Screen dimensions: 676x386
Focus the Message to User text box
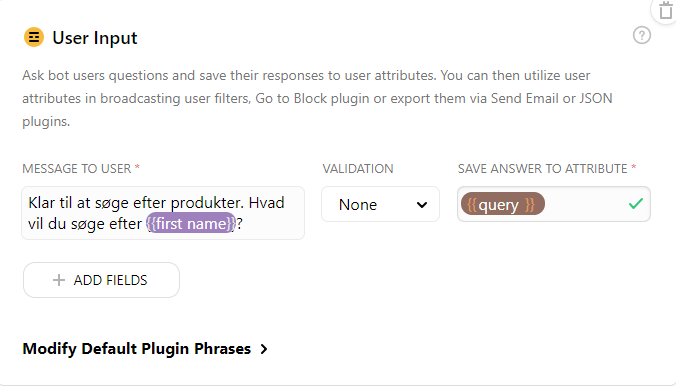[x=163, y=213]
